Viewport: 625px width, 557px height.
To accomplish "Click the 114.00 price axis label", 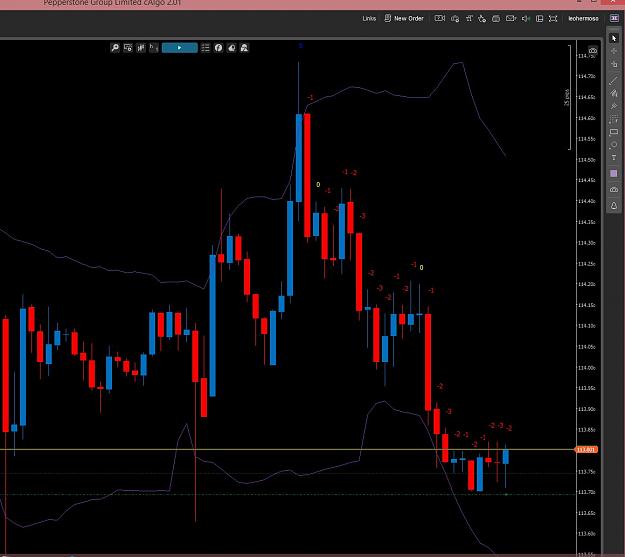I will click(x=586, y=368).
